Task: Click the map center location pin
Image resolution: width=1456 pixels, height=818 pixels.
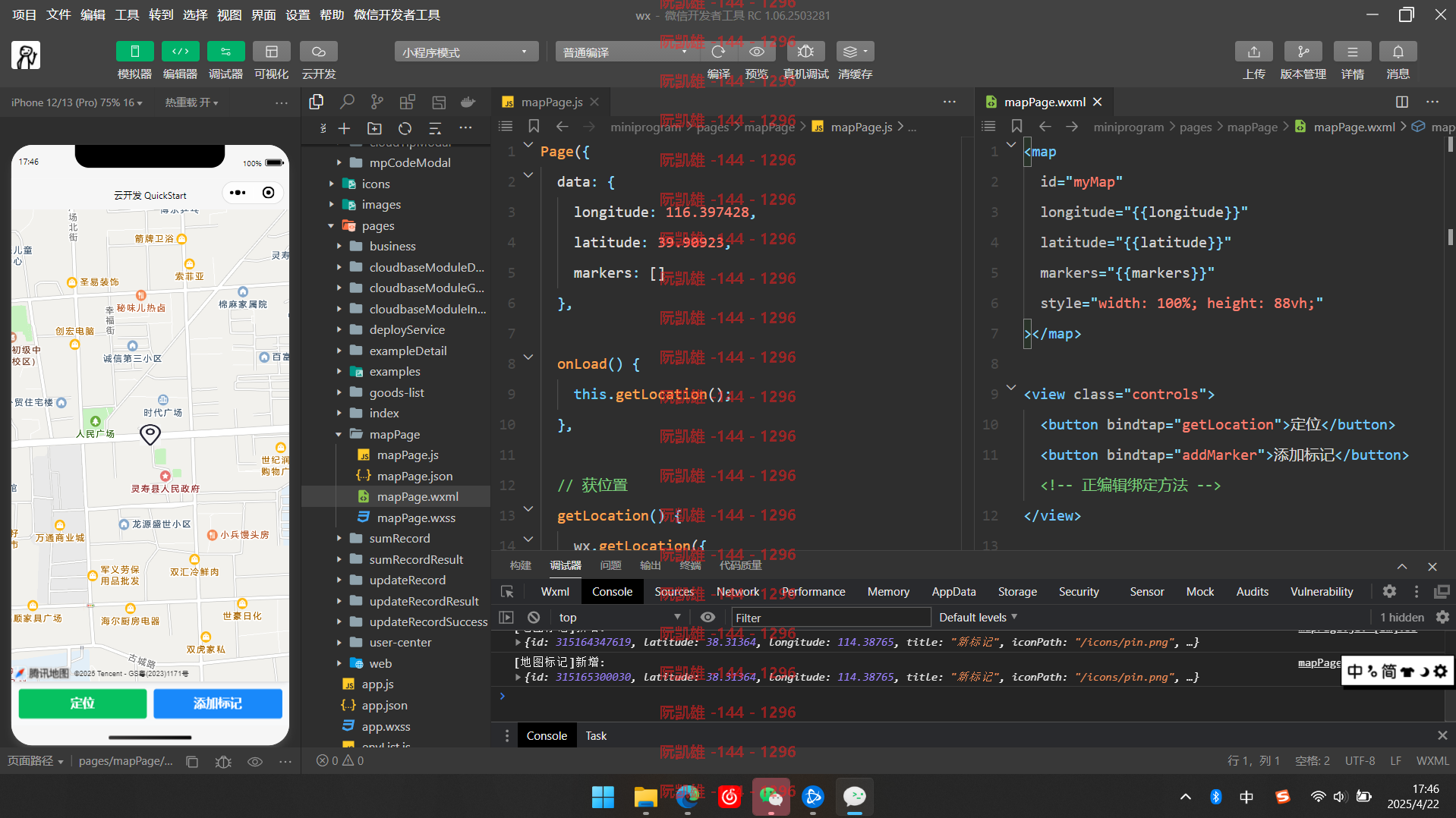Action: 150,434
